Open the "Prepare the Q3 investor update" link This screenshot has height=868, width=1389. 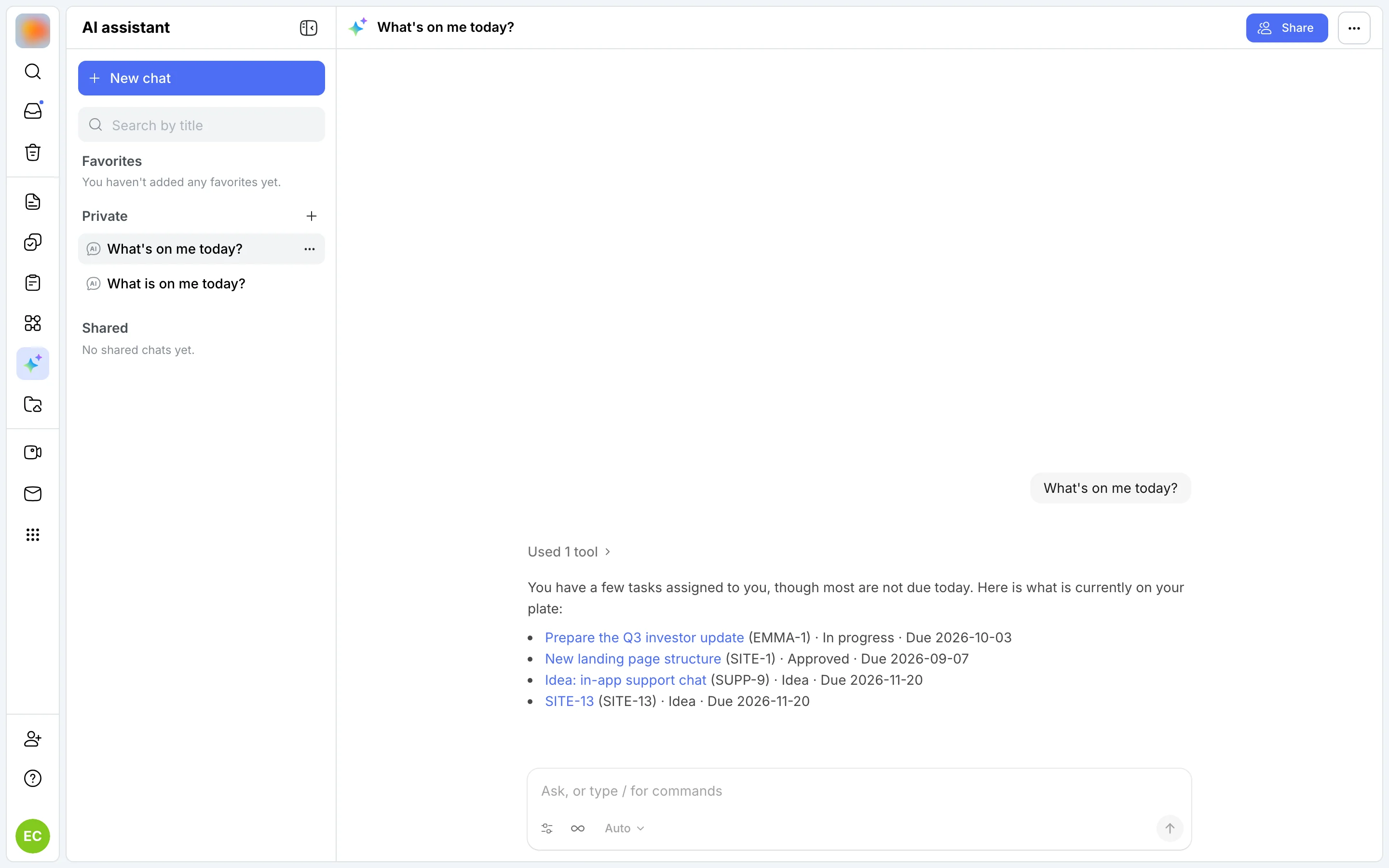tap(644, 637)
